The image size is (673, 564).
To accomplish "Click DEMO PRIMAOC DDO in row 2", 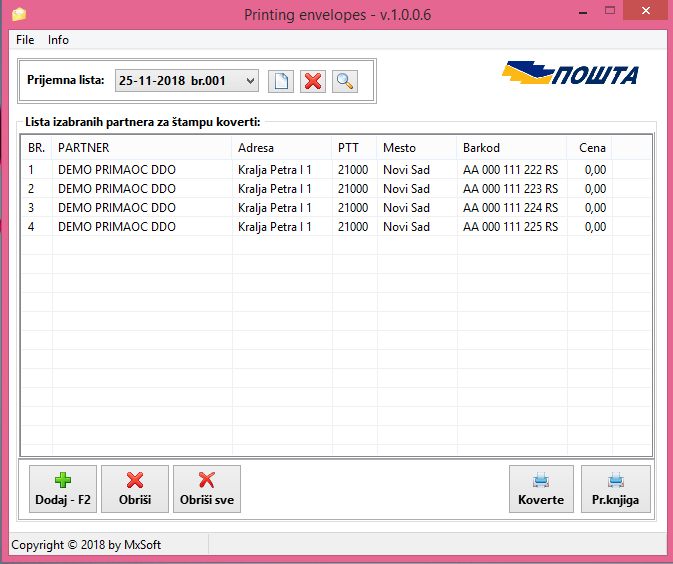I will 117,189.
